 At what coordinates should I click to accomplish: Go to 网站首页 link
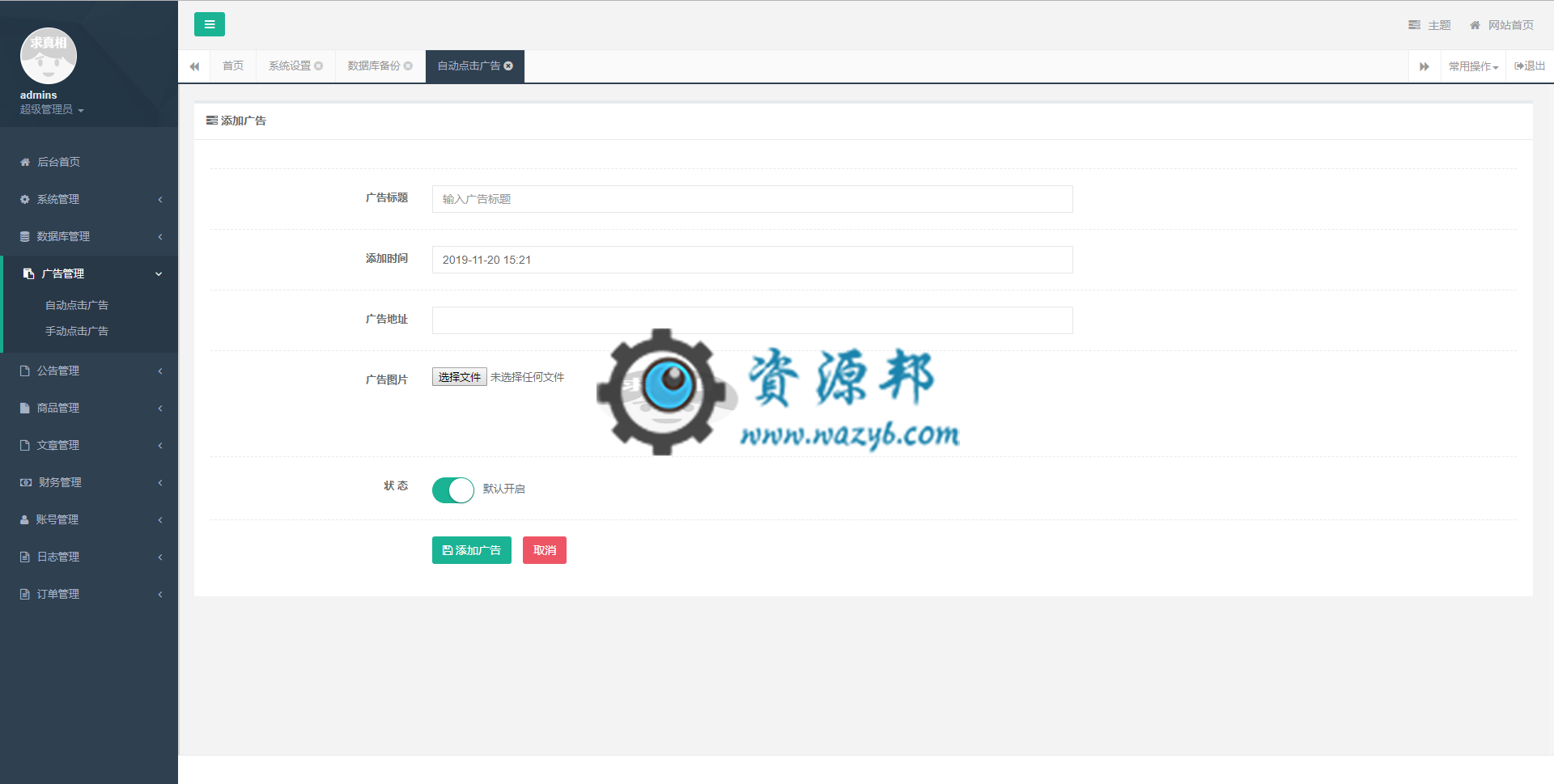[1502, 25]
